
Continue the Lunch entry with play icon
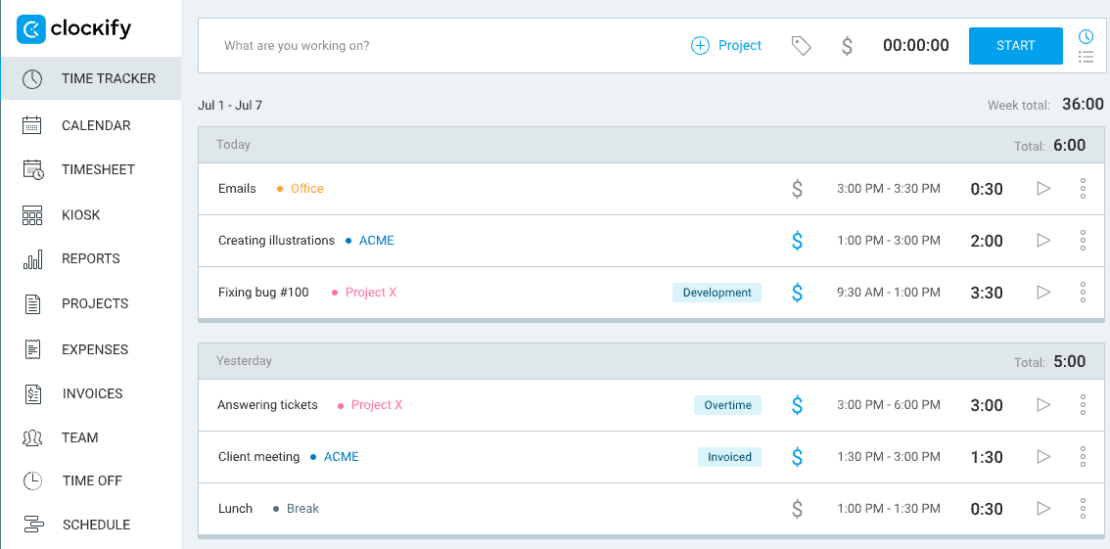1043,509
